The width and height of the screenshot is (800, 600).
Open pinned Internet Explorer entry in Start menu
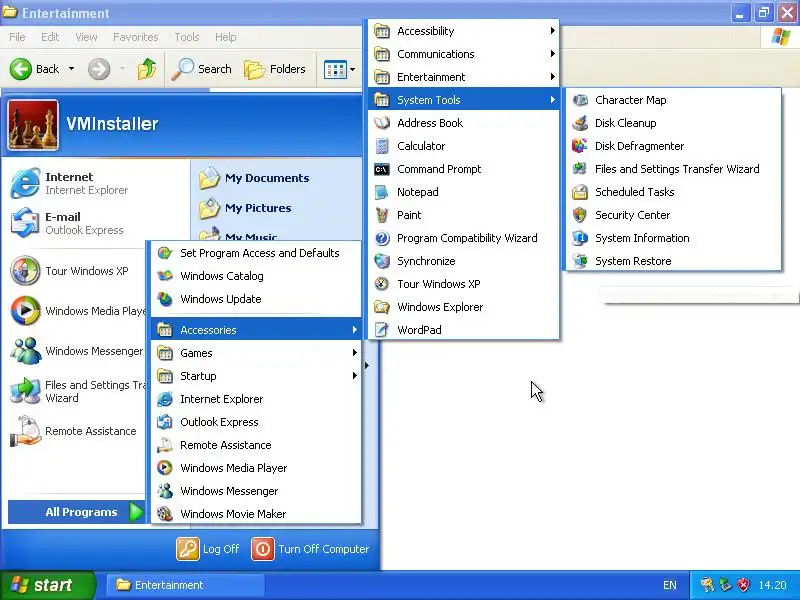point(69,183)
